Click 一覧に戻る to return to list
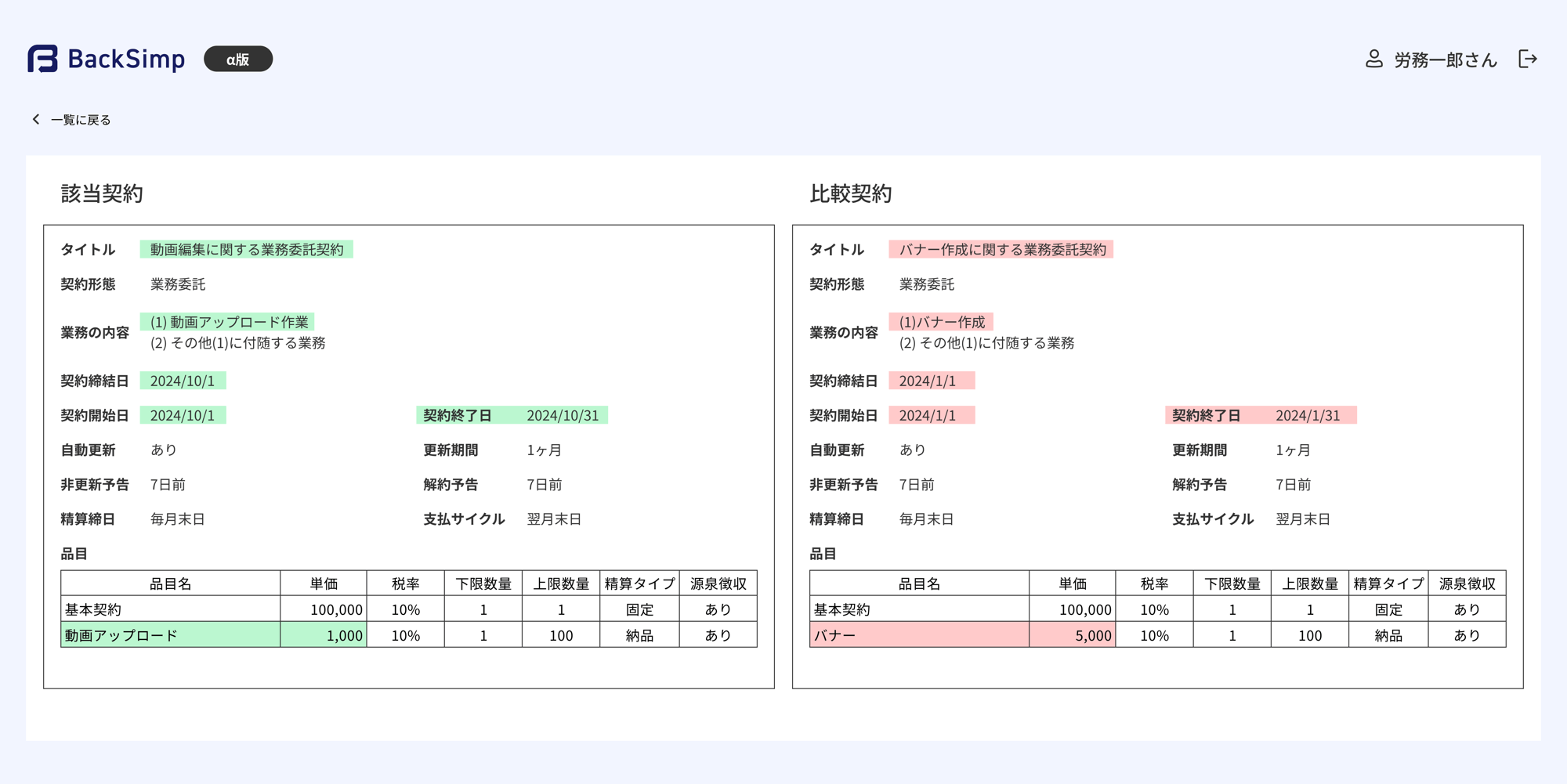Image resolution: width=1567 pixels, height=784 pixels. tap(80, 119)
